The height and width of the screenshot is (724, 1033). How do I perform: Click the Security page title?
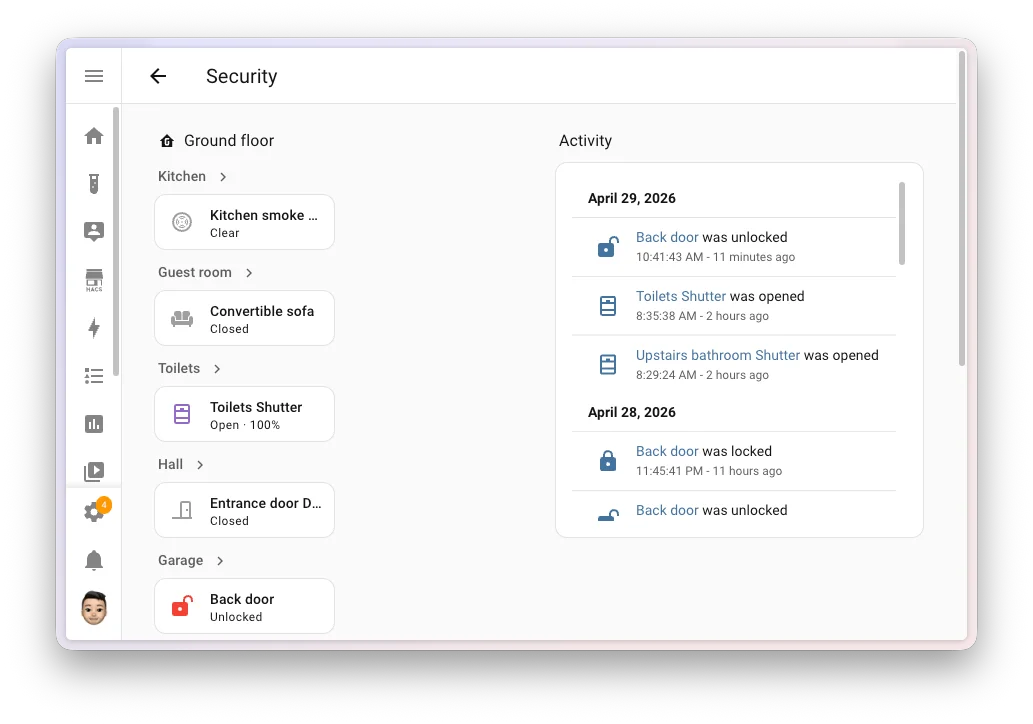(242, 76)
